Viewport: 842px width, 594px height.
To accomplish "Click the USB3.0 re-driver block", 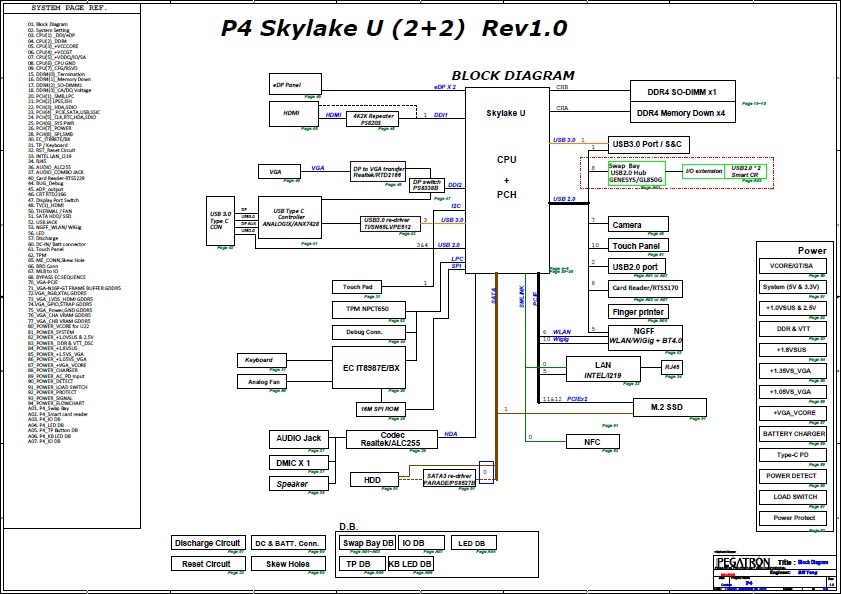I will click(x=390, y=223).
